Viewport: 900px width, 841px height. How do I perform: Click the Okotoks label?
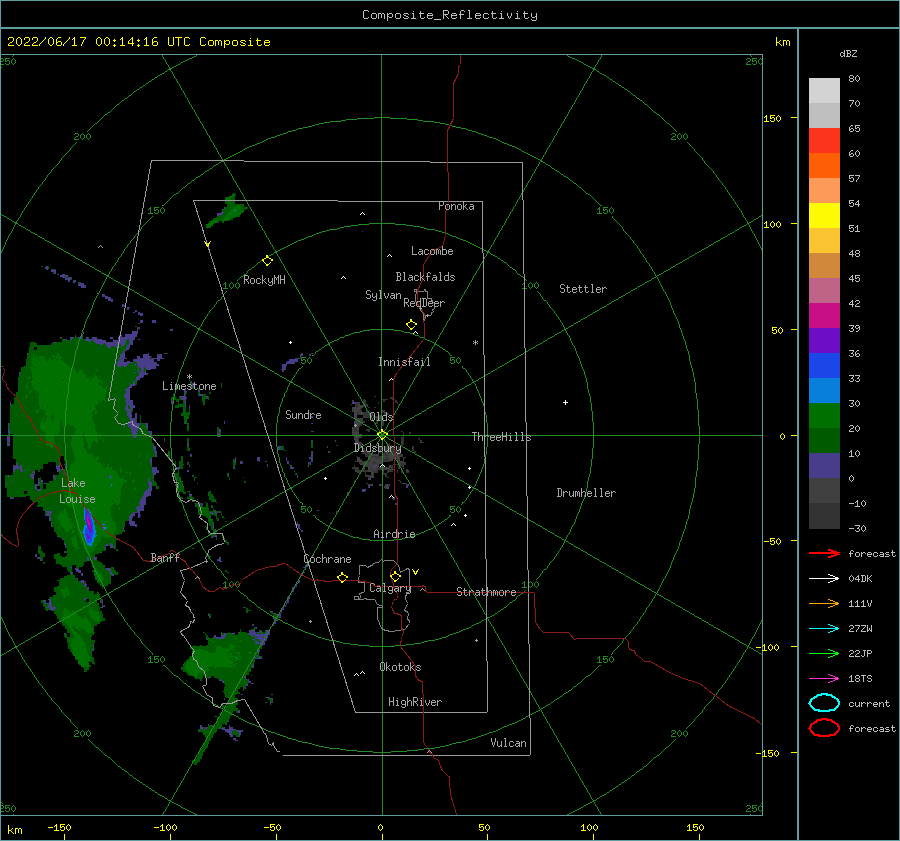click(400, 667)
